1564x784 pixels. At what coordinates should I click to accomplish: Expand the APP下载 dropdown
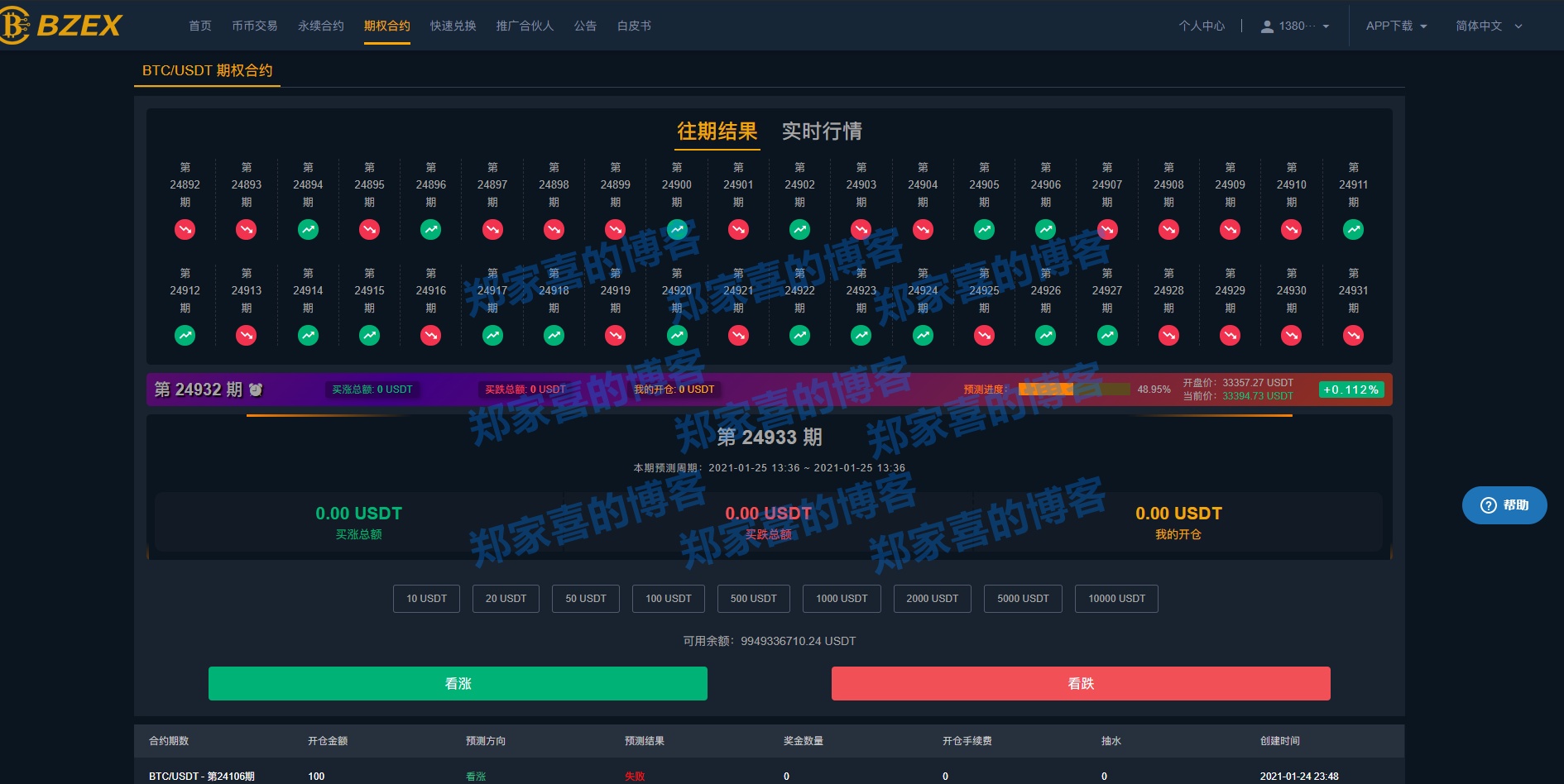tap(1396, 26)
